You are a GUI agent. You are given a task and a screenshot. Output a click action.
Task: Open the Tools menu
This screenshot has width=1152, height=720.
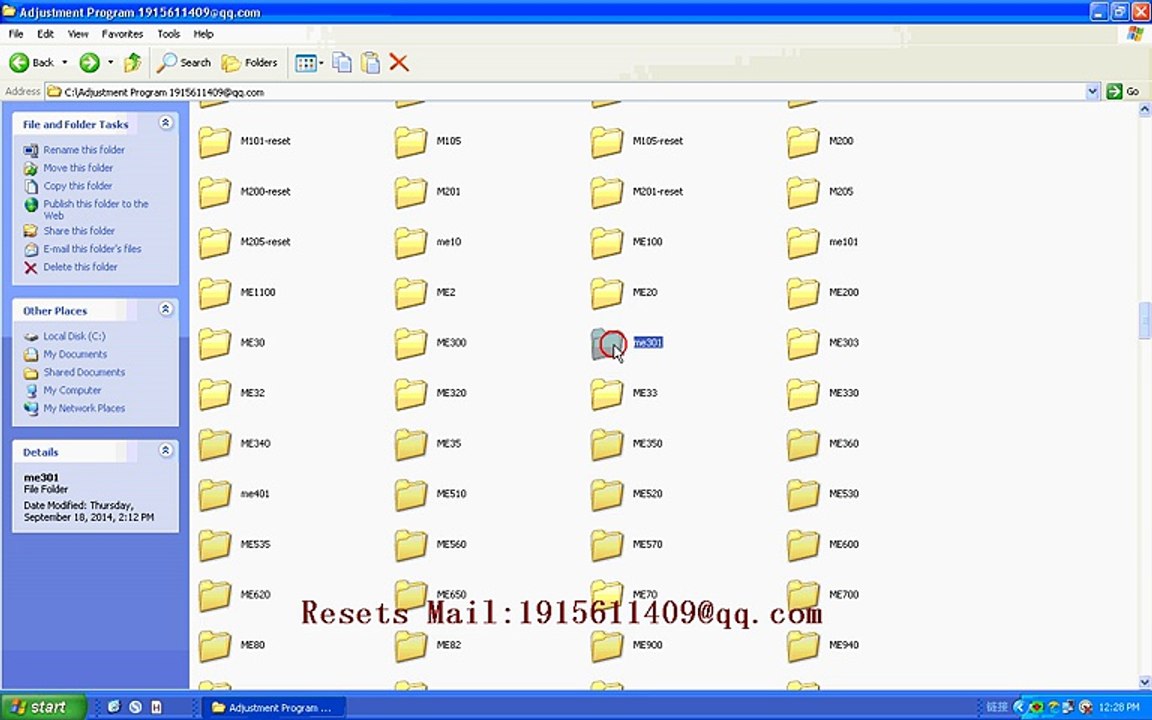point(168,34)
